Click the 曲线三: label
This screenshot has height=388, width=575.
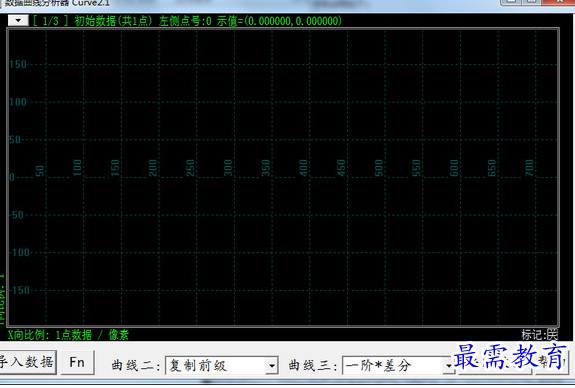coord(313,366)
